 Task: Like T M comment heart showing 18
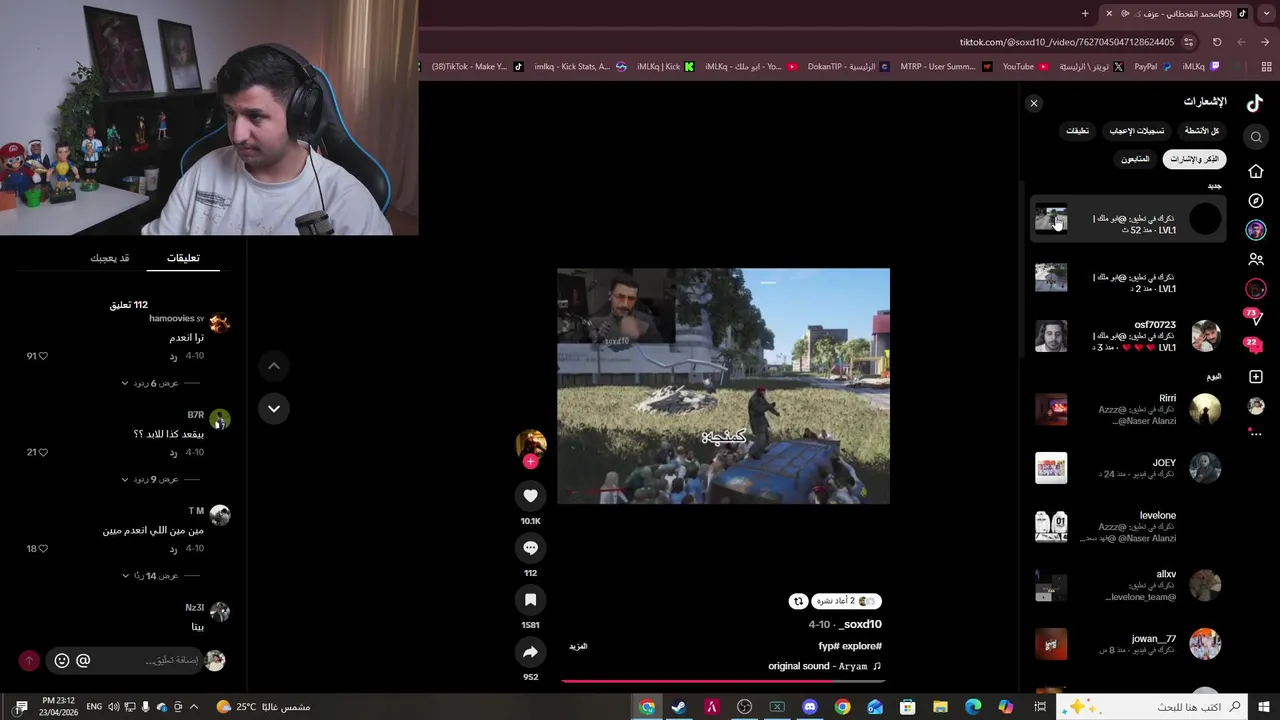tap(43, 548)
